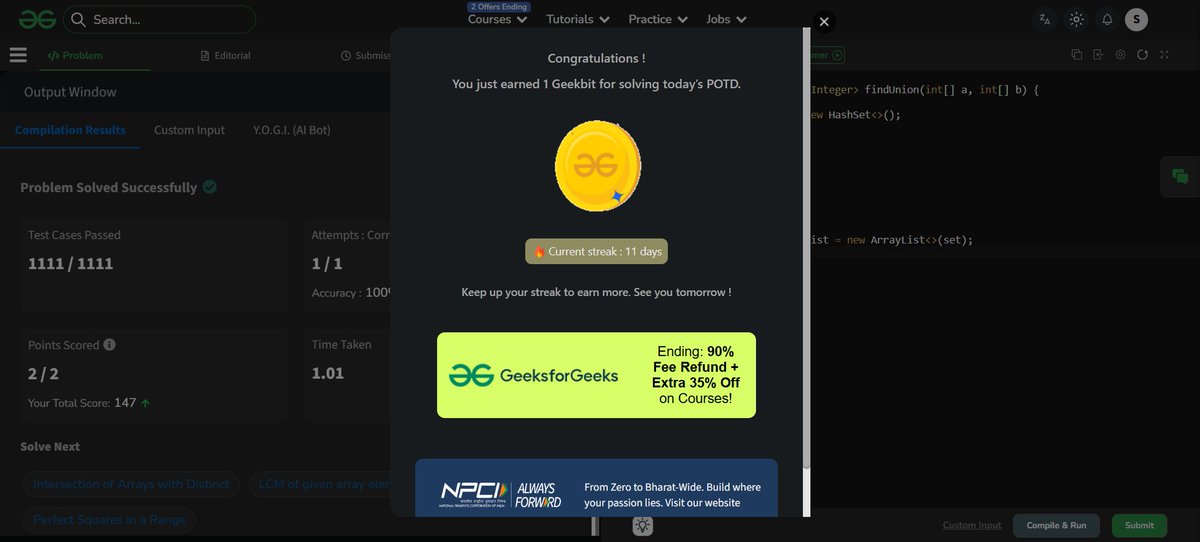The width and height of the screenshot is (1200, 542).
Task: Switch to the Editorial tab
Action: tap(225, 55)
